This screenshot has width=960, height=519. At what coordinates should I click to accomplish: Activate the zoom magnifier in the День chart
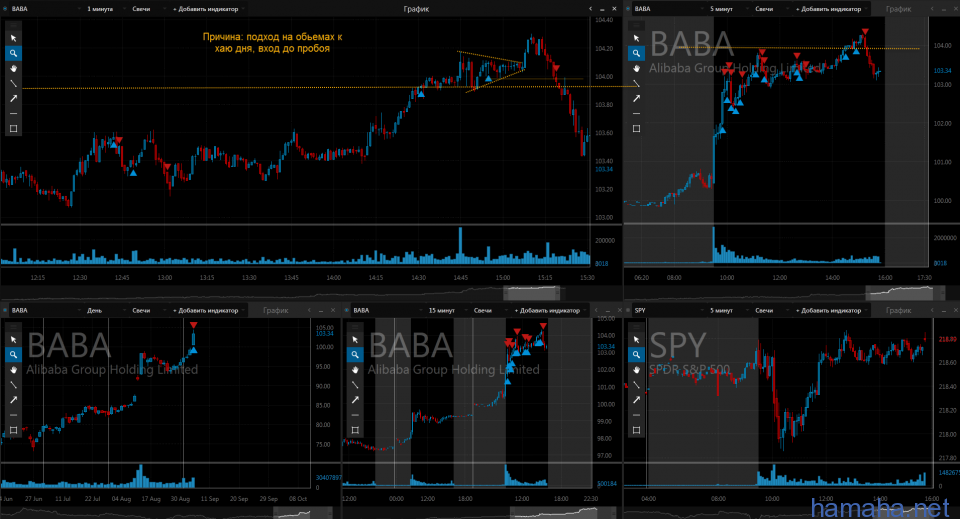13,354
